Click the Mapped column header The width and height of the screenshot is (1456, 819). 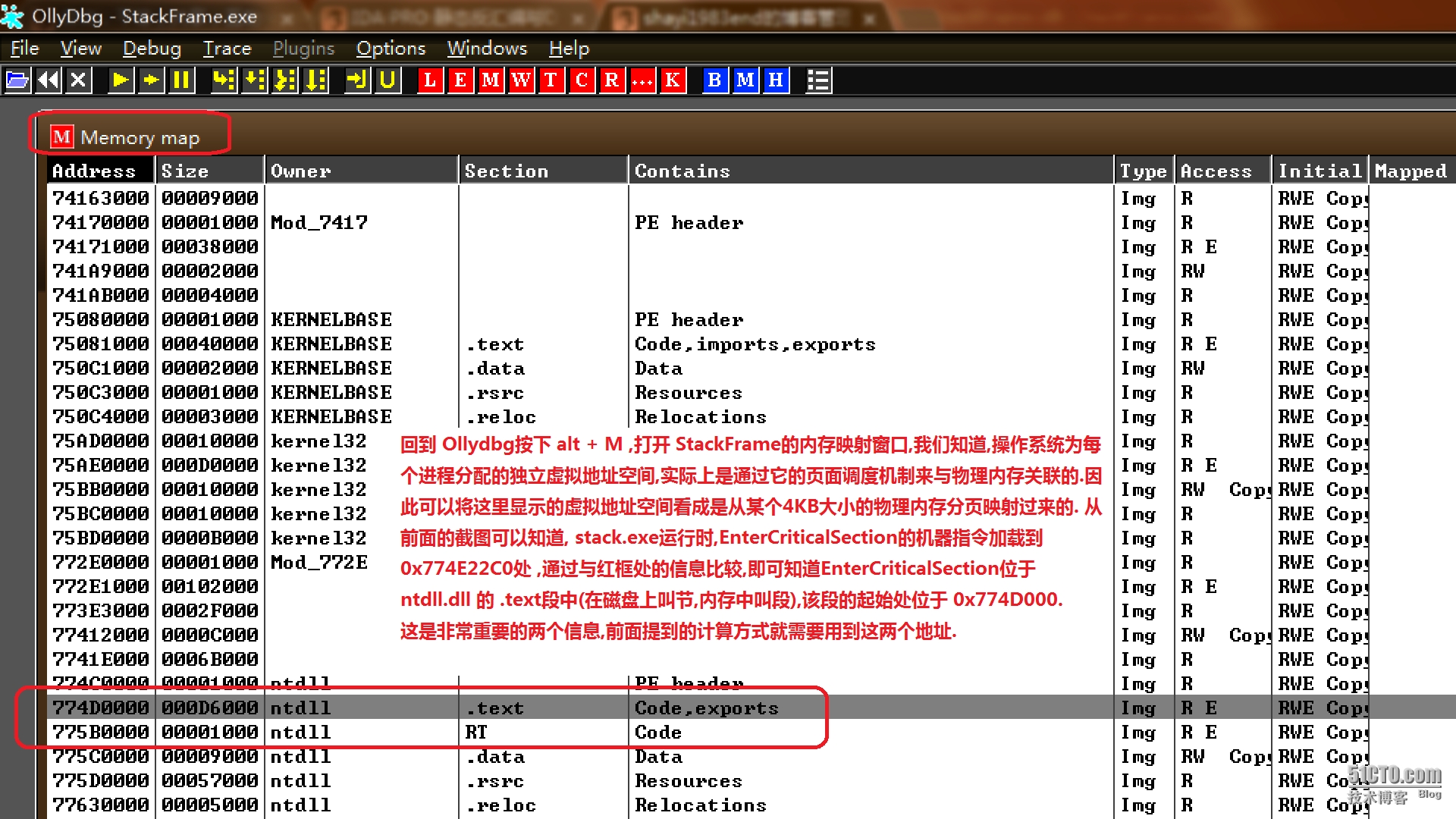click(1412, 171)
